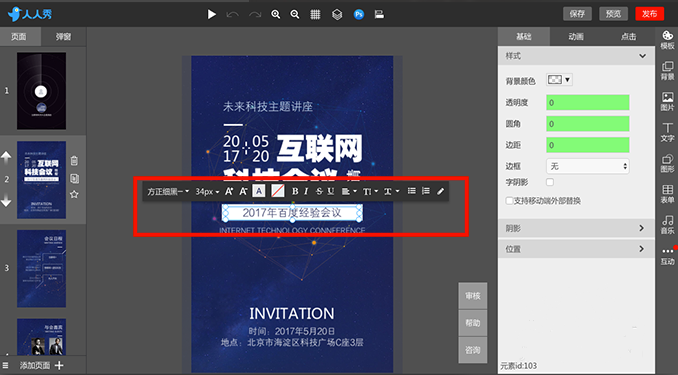
Task: Open the 表单 form panel
Action: (x=667, y=194)
